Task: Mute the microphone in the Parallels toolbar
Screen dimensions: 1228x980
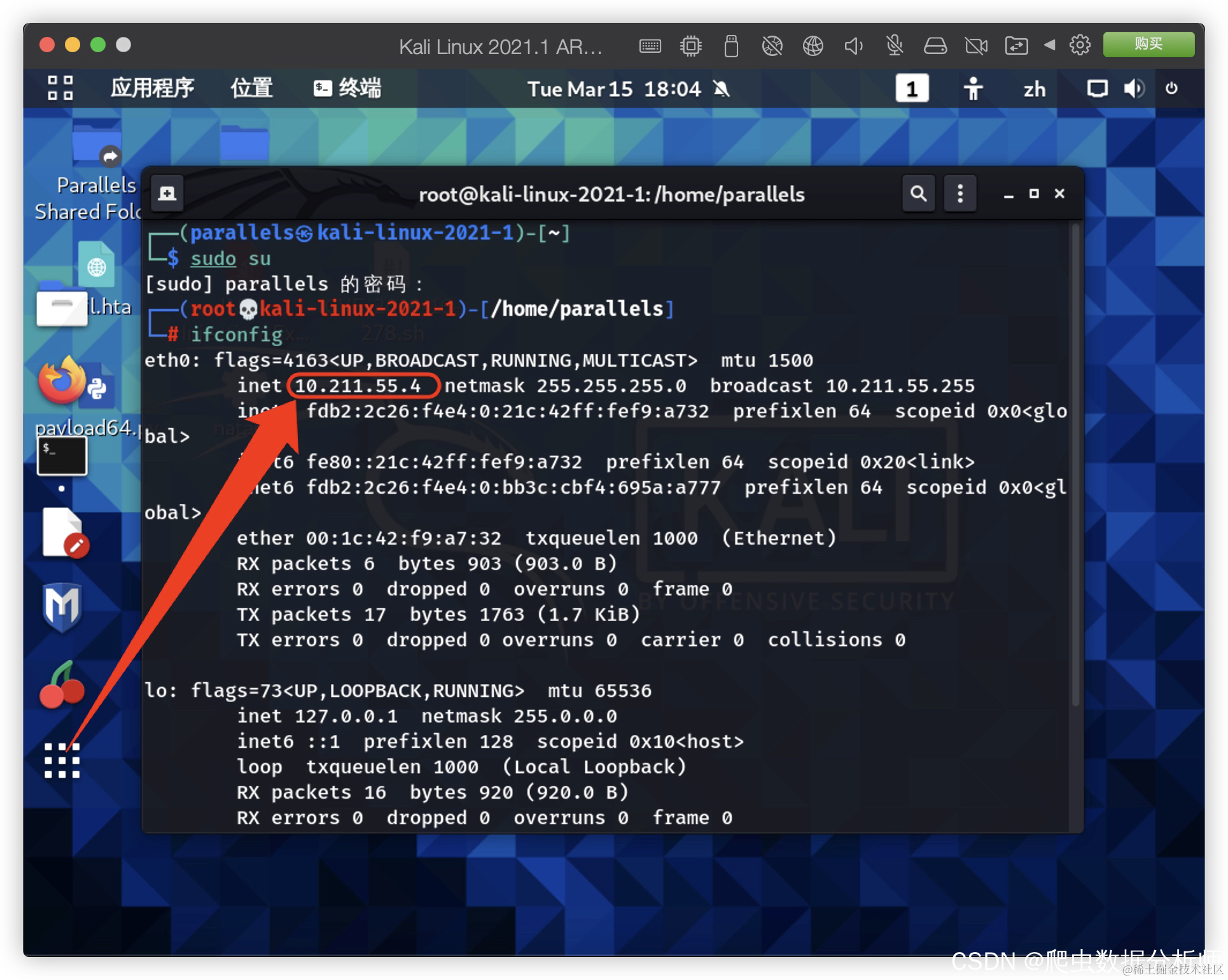Action: [894, 45]
